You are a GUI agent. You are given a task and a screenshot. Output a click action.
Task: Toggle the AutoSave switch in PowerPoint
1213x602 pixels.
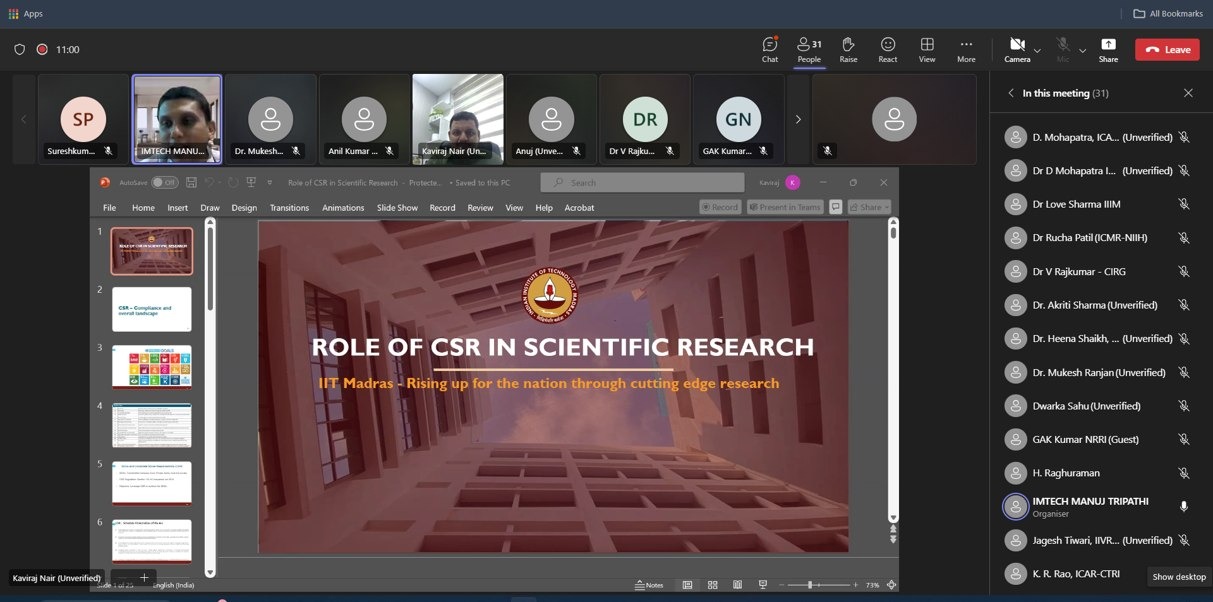click(164, 182)
